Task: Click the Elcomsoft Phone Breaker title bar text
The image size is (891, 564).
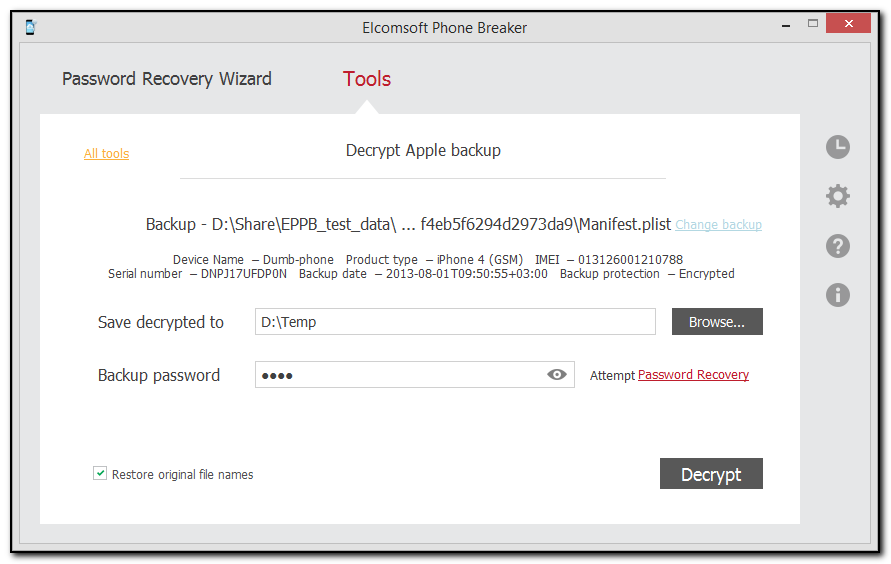Action: tap(444, 28)
